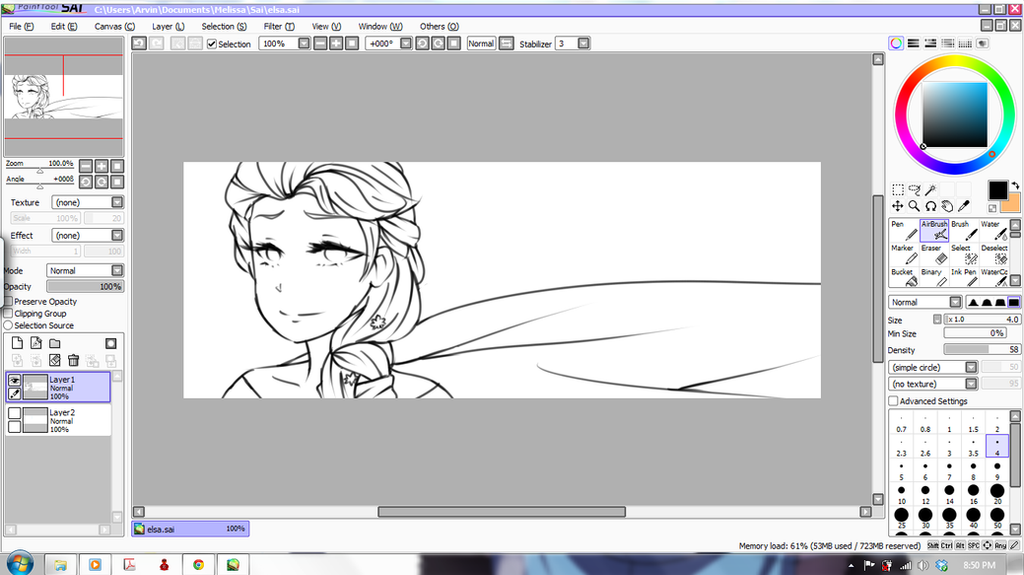Select the Bucket fill tool
The height and width of the screenshot is (575, 1024).
[x=904, y=278]
